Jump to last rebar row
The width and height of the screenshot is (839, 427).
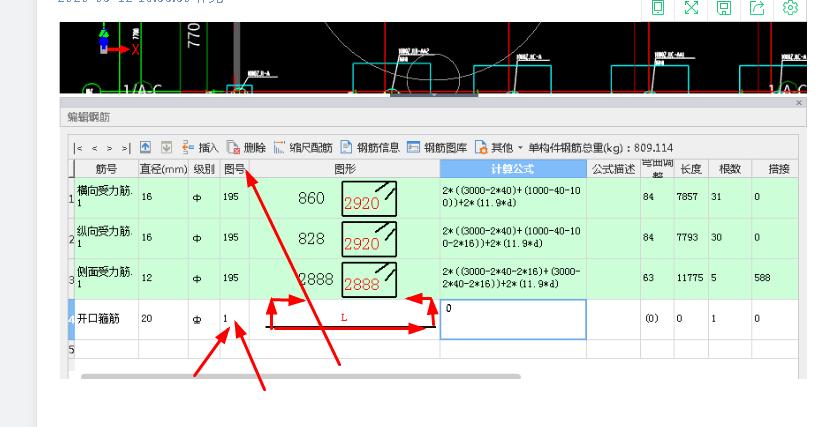126,148
